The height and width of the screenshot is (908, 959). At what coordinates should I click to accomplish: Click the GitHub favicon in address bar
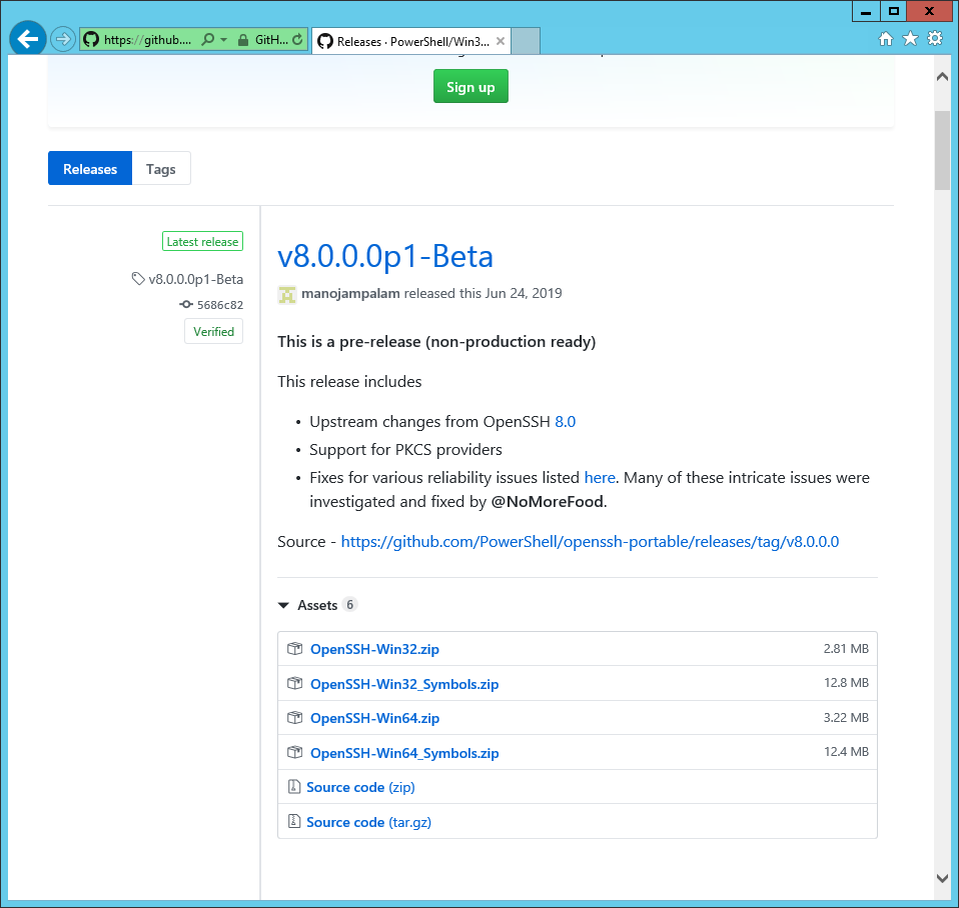tap(91, 40)
